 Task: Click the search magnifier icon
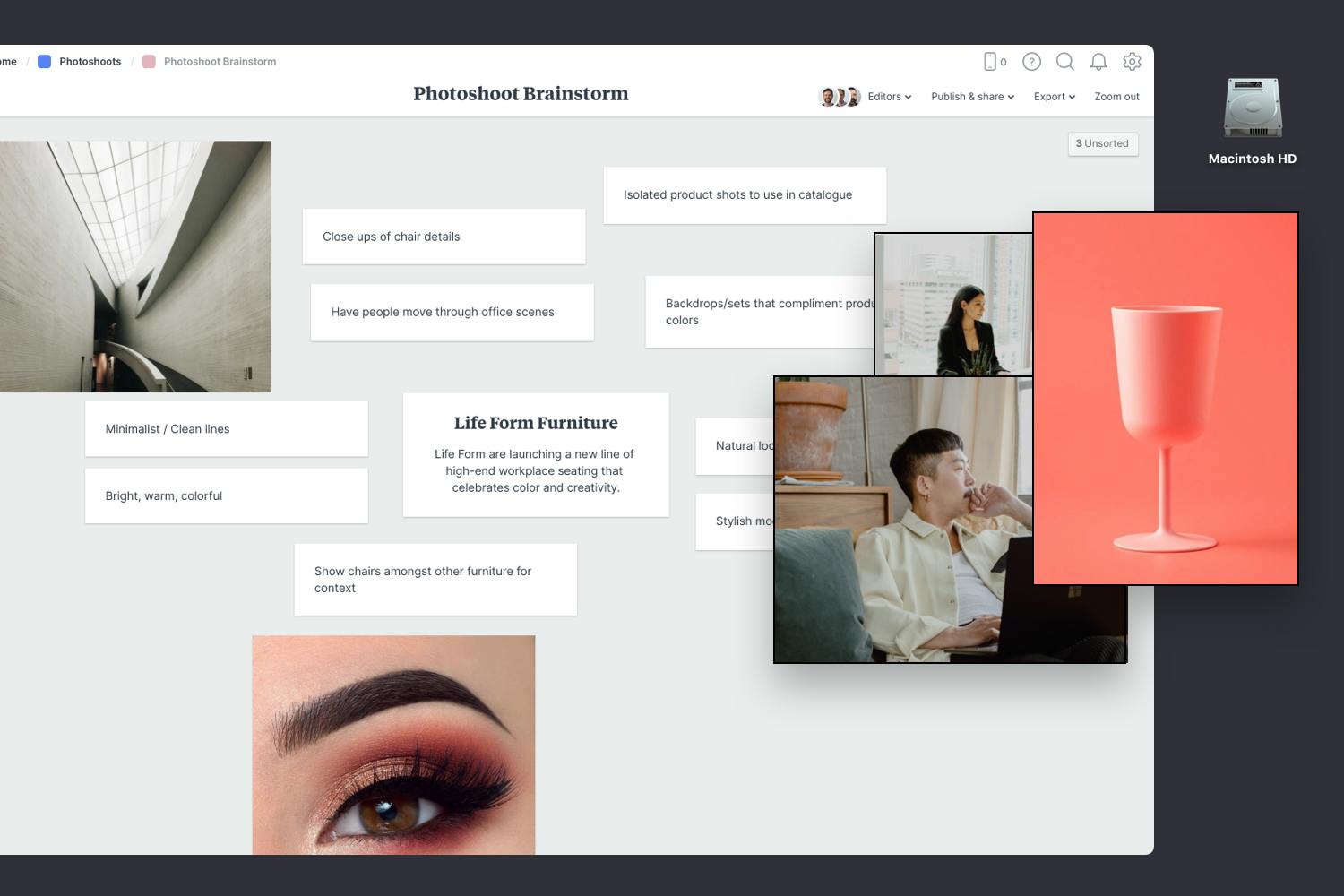tap(1064, 62)
